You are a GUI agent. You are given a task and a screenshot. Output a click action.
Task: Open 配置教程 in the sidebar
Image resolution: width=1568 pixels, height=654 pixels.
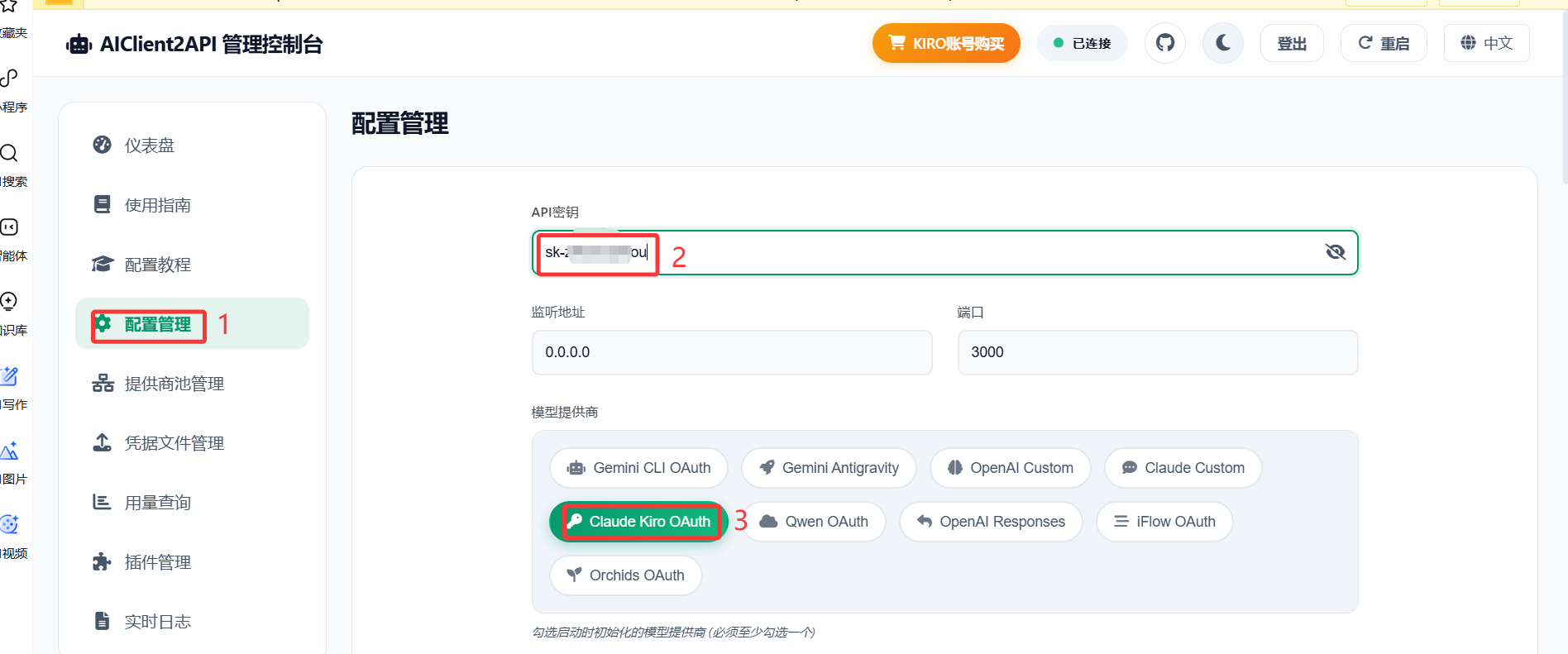[192, 265]
